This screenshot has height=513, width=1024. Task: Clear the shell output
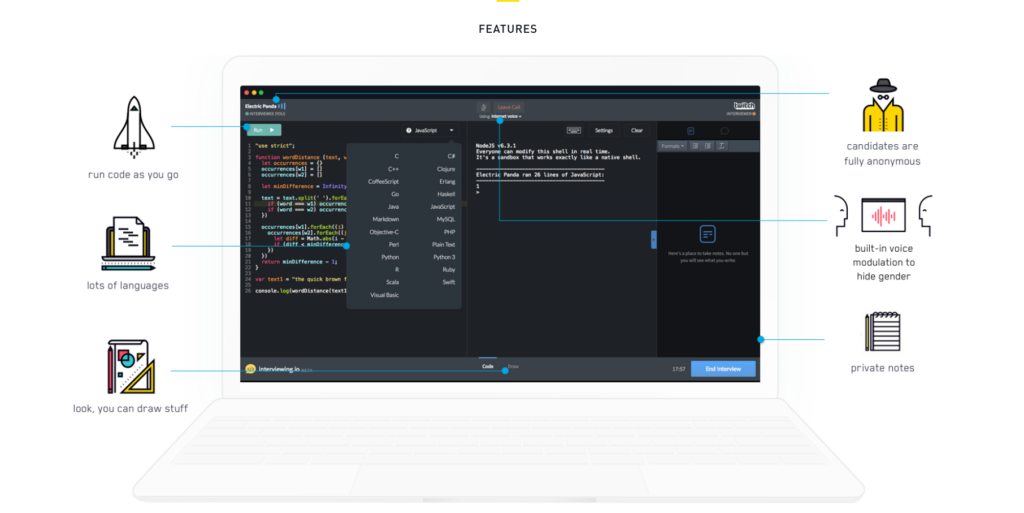click(x=637, y=130)
